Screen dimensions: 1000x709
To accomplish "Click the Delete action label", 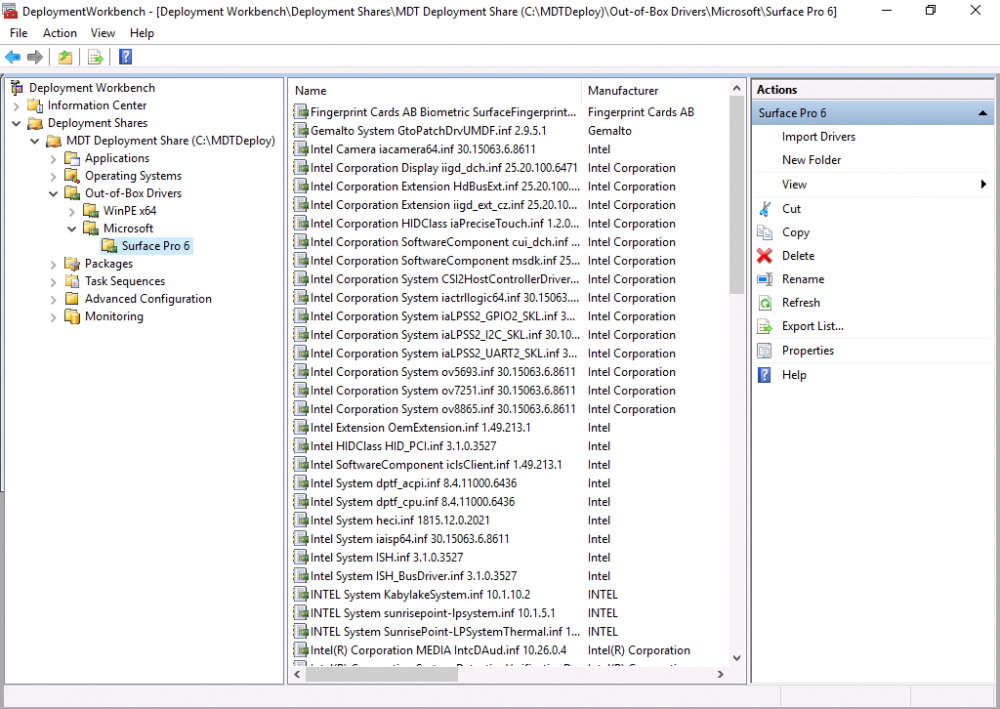I will click(x=798, y=256).
